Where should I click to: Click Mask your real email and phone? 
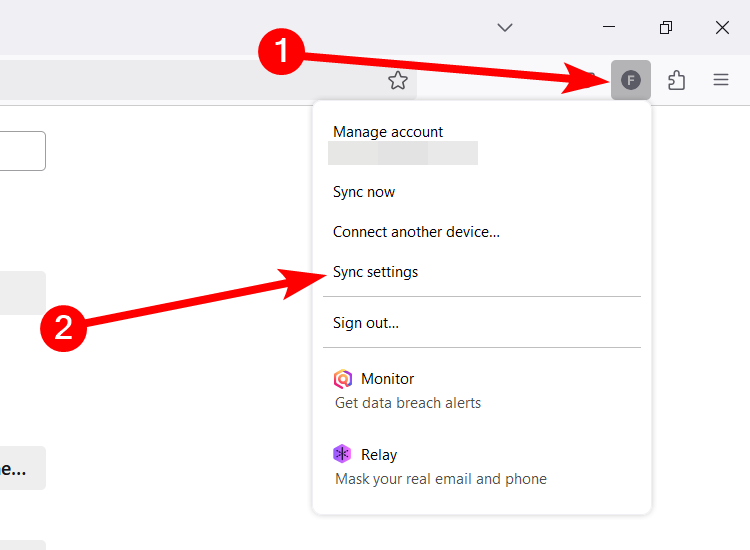tap(441, 479)
